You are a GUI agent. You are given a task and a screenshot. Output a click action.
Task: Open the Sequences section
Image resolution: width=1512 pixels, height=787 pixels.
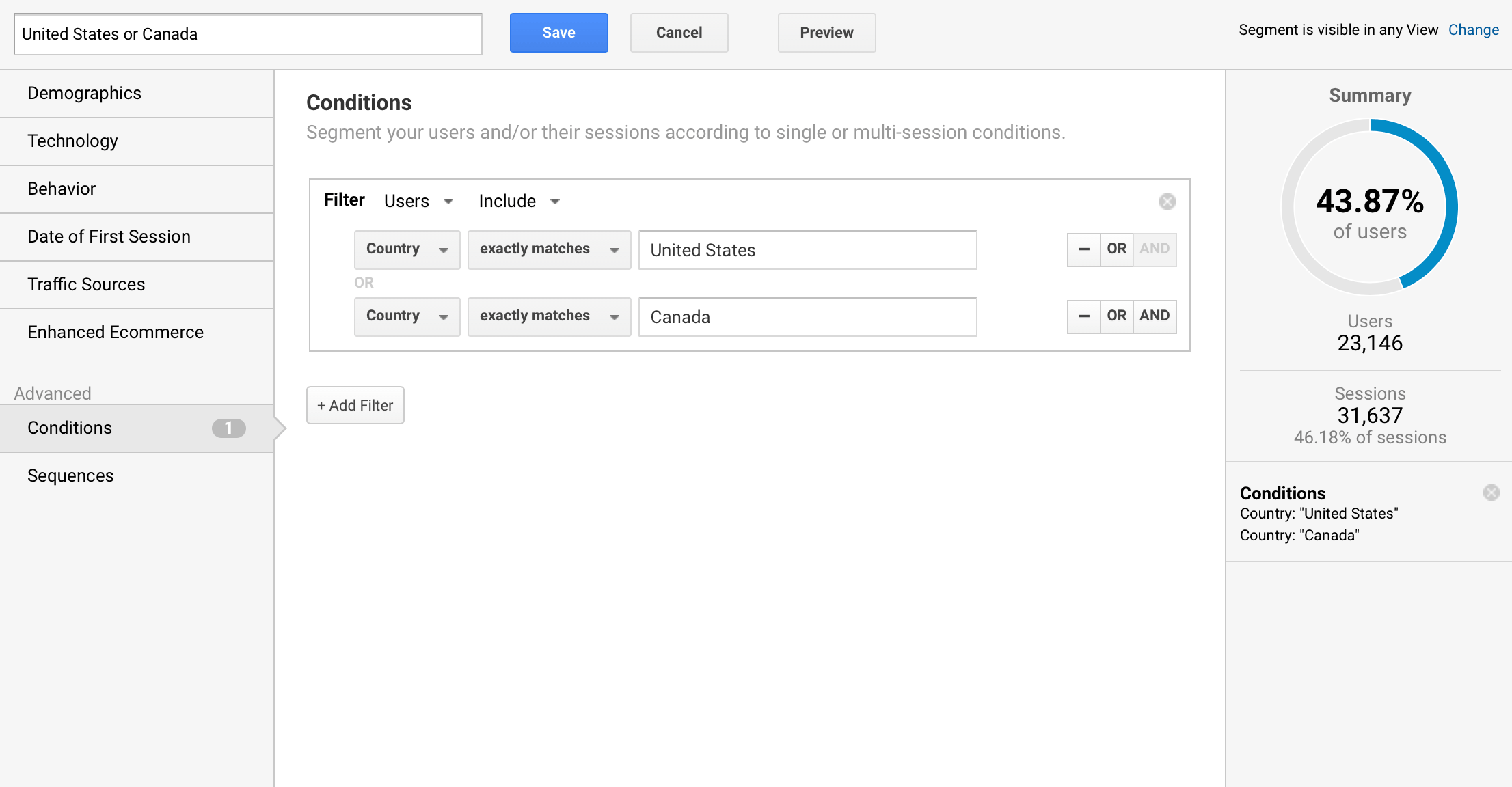point(70,475)
